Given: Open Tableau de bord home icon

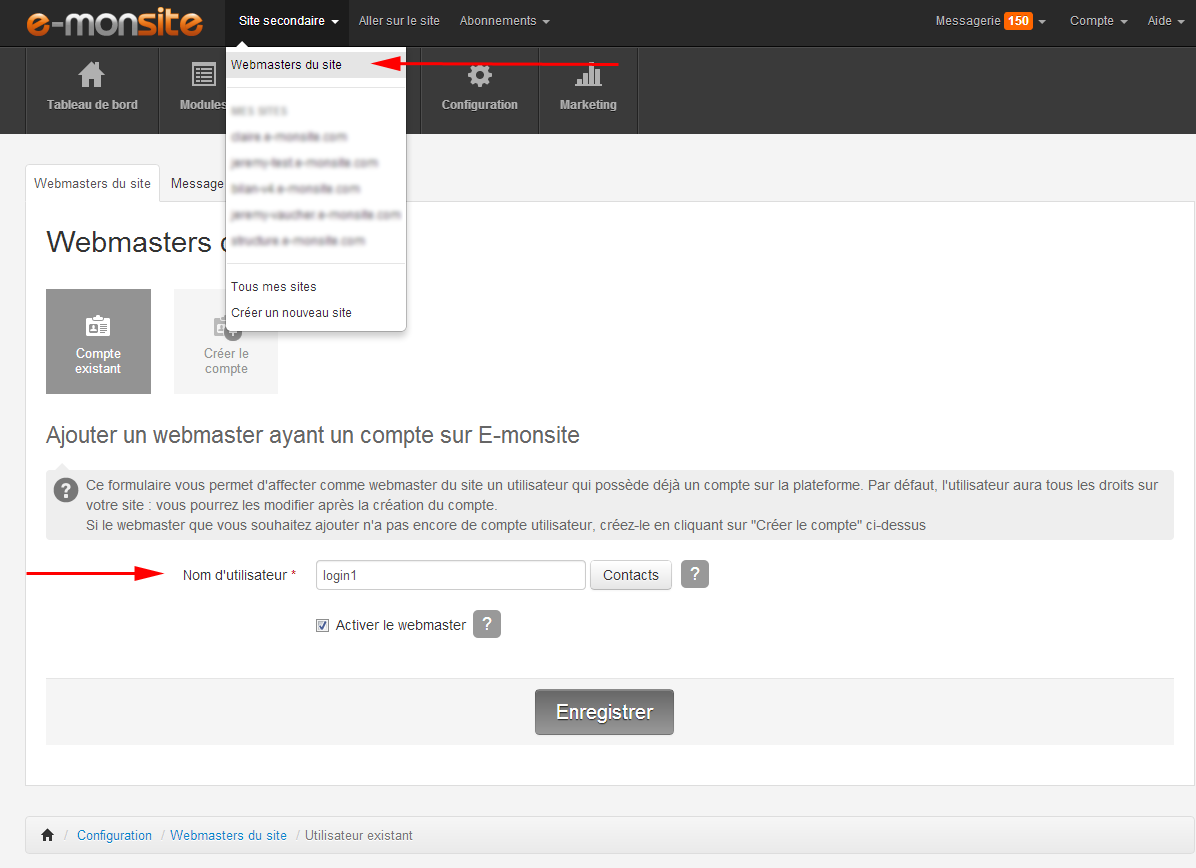Looking at the screenshot, I should (x=92, y=75).
